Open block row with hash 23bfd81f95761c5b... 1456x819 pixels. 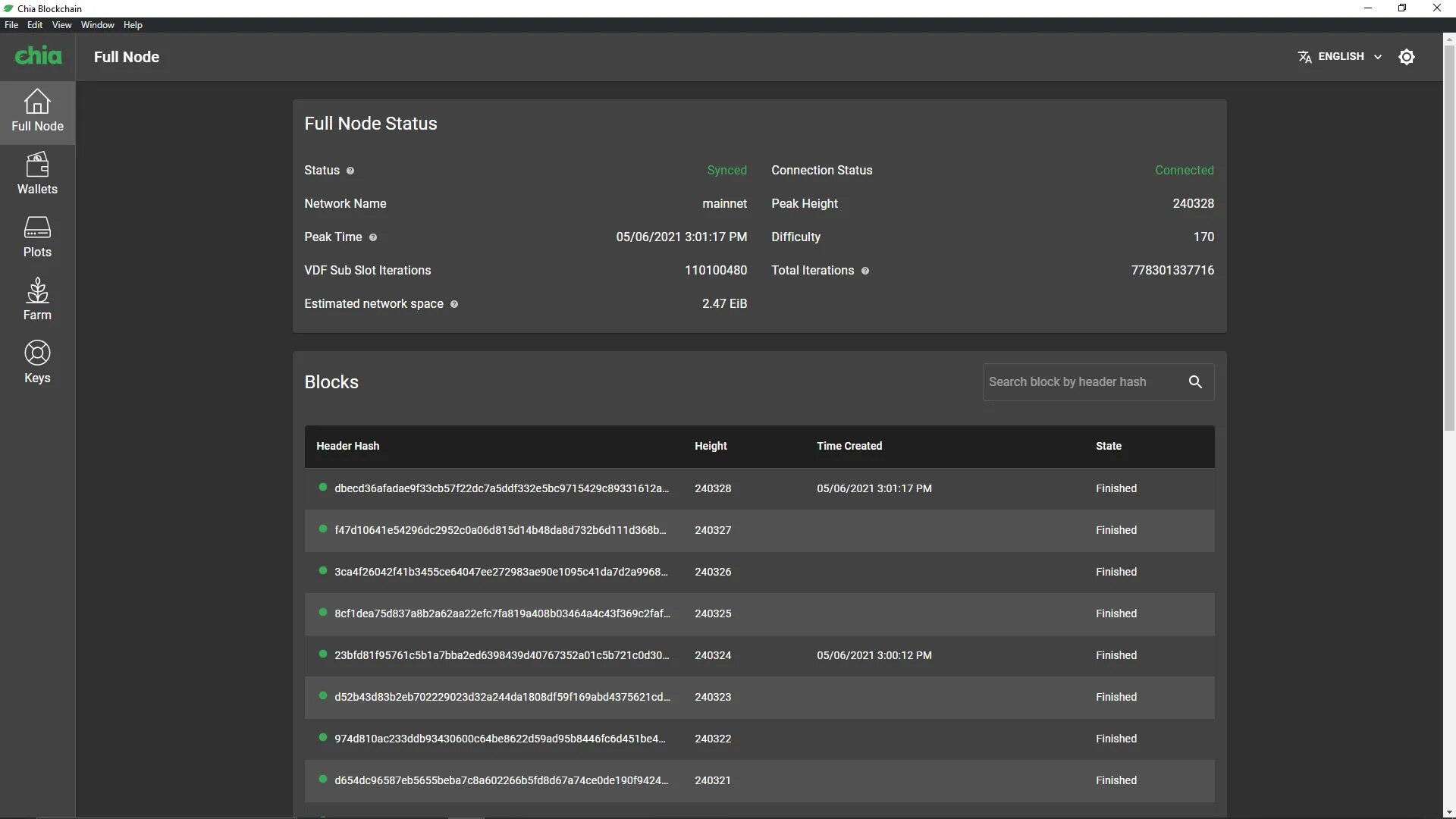coord(759,655)
